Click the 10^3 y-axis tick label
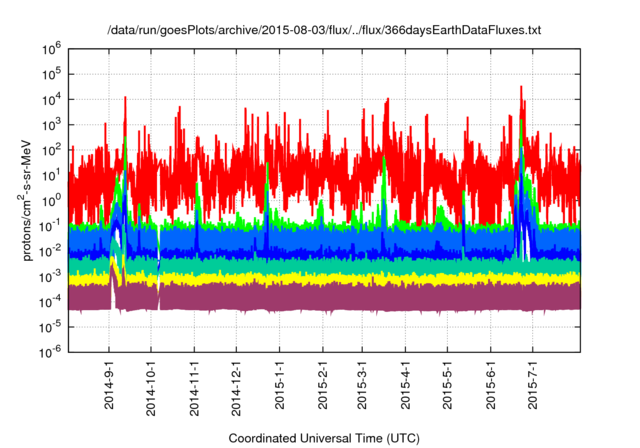Viewport: 640px width, 448px height. 51,125
